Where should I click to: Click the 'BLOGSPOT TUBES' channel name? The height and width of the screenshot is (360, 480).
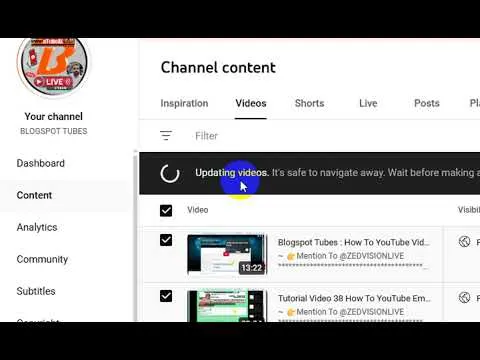click(x=54, y=131)
